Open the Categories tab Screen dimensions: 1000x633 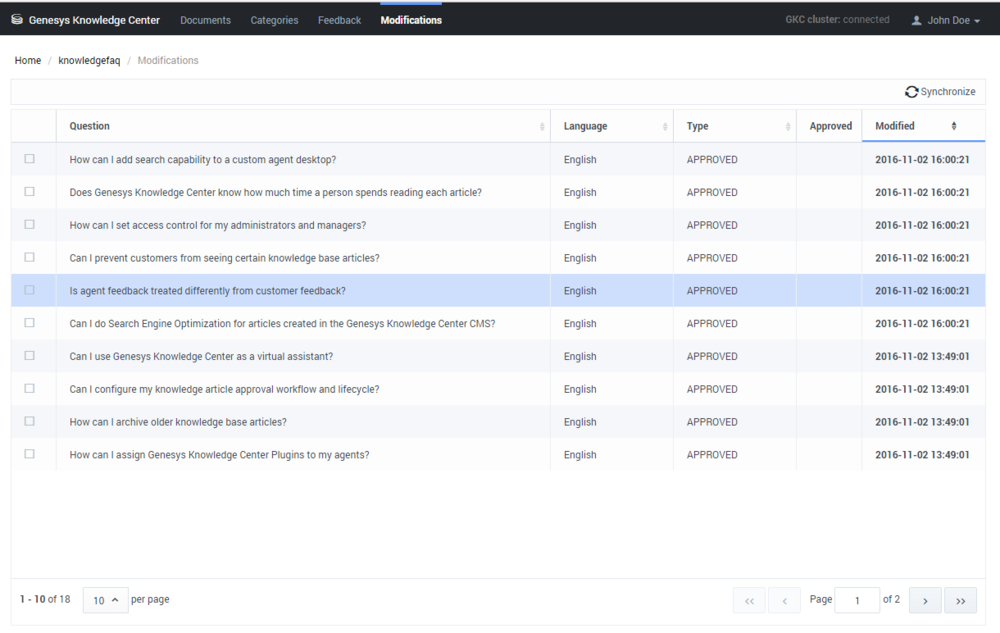click(x=274, y=20)
